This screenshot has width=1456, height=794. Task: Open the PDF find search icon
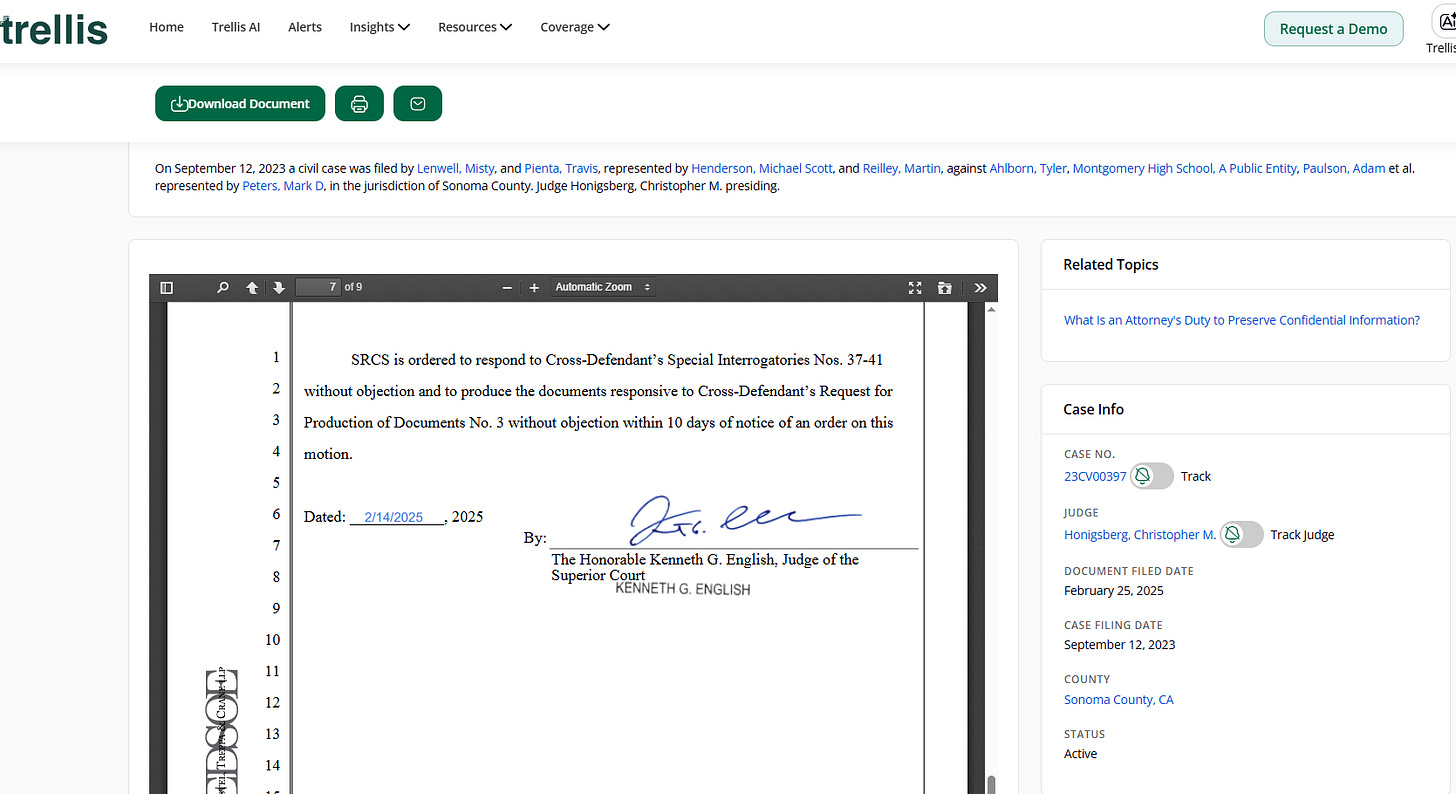pos(223,288)
